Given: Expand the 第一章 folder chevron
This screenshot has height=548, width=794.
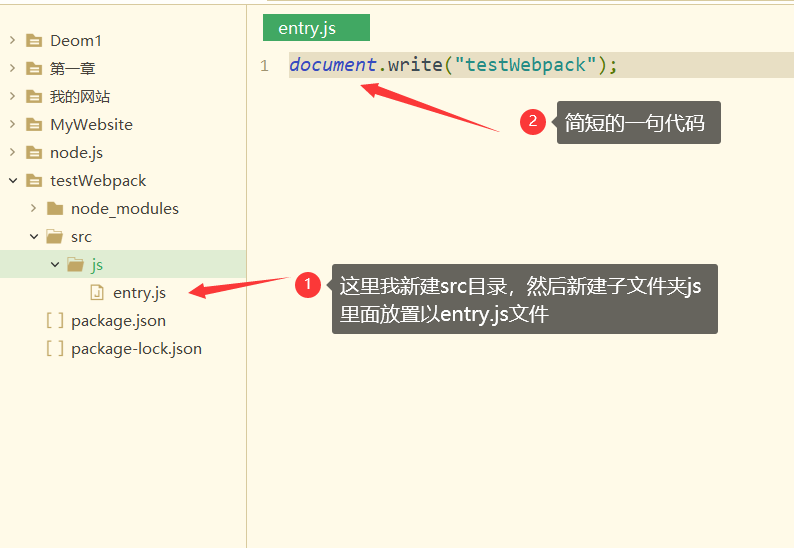Looking at the screenshot, I should 13,68.
